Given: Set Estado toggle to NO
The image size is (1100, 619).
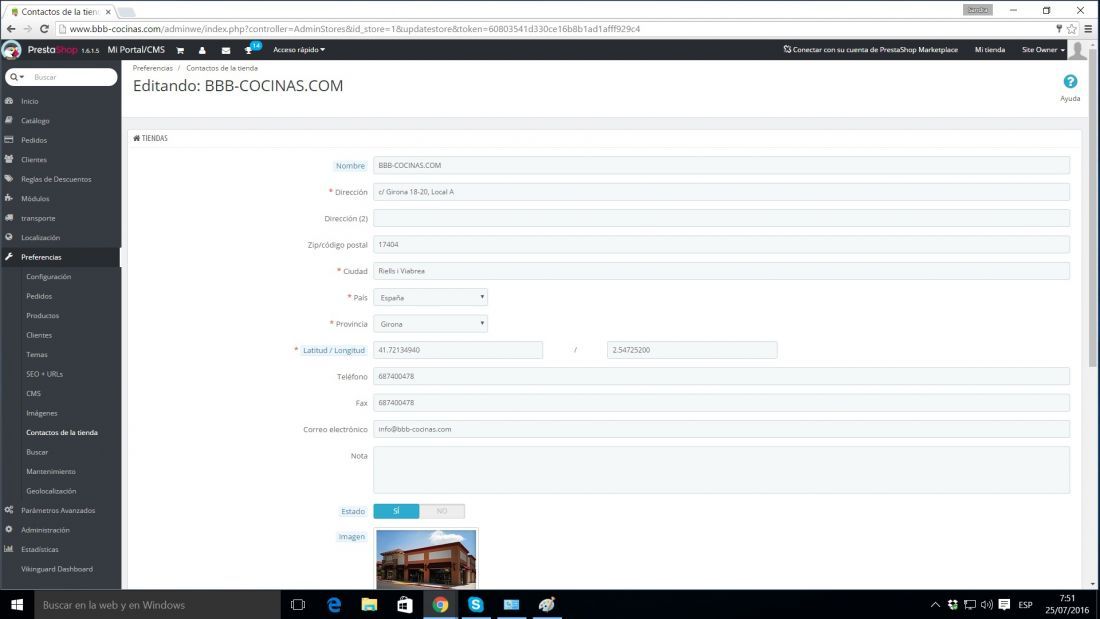Looking at the screenshot, I should coord(442,511).
